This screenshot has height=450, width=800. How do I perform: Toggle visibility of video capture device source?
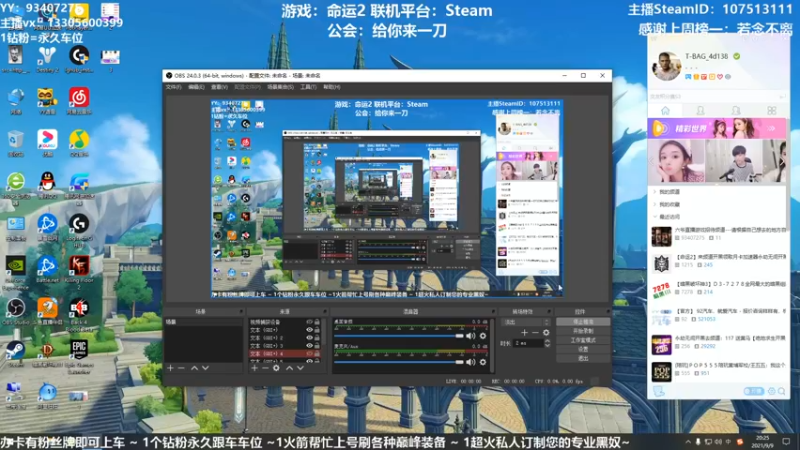pyautogui.click(x=309, y=322)
